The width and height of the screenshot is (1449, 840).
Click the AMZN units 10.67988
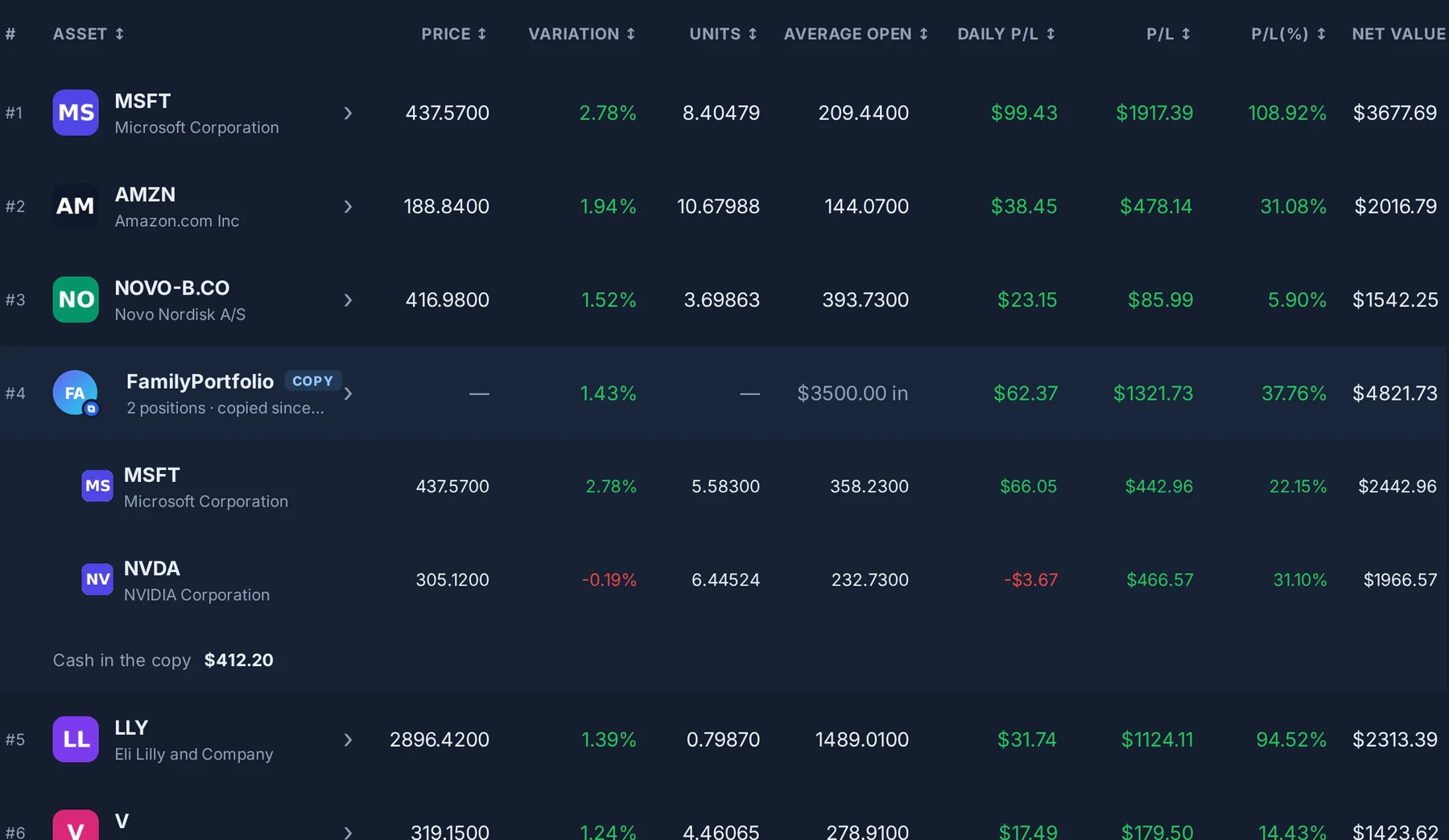click(x=718, y=206)
